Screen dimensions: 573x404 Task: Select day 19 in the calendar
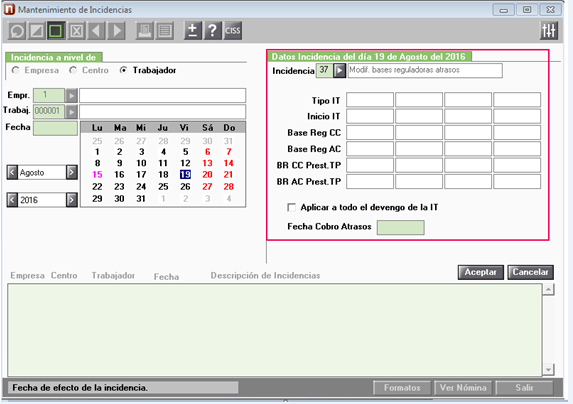click(x=185, y=175)
